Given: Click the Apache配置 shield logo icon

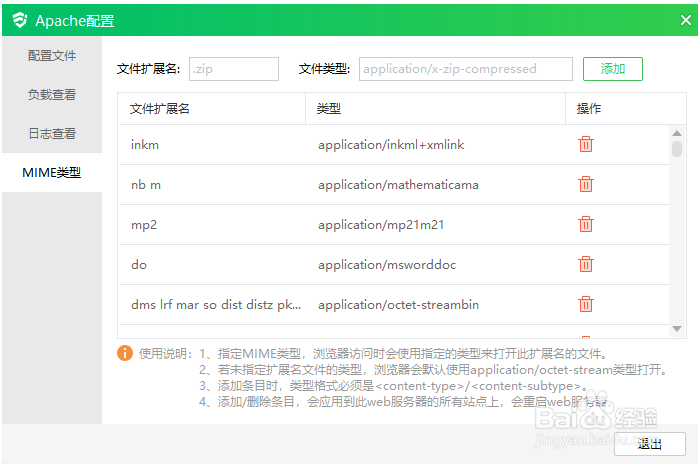Looking at the screenshot, I should tap(20, 20).
